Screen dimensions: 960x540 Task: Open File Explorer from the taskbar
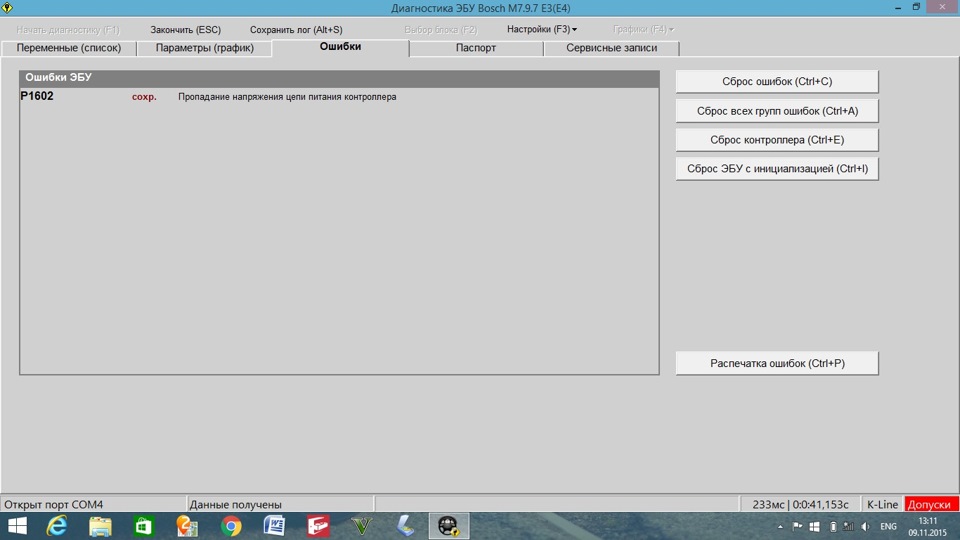click(x=100, y=526)
